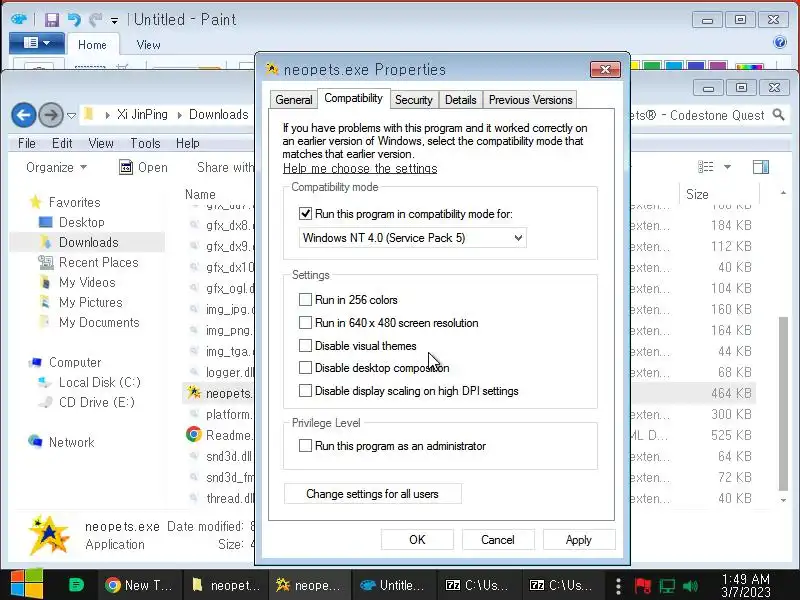Image resolution: width=800 pixels, height=600 pixels.
Task: Click the Favorites star icon
Action: pyautogui.click(x=35, y=202)
